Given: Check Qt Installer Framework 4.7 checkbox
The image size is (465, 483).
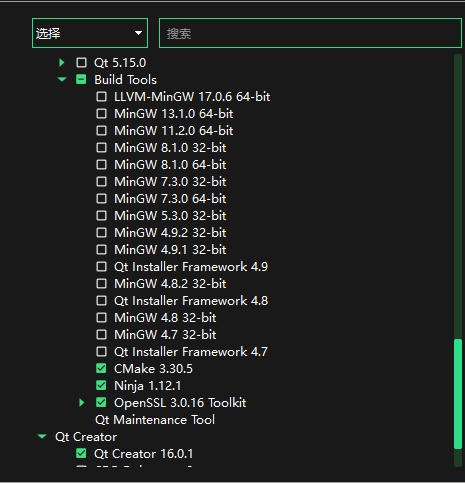Looking at the screenshot, I should (x=101, y=351).
